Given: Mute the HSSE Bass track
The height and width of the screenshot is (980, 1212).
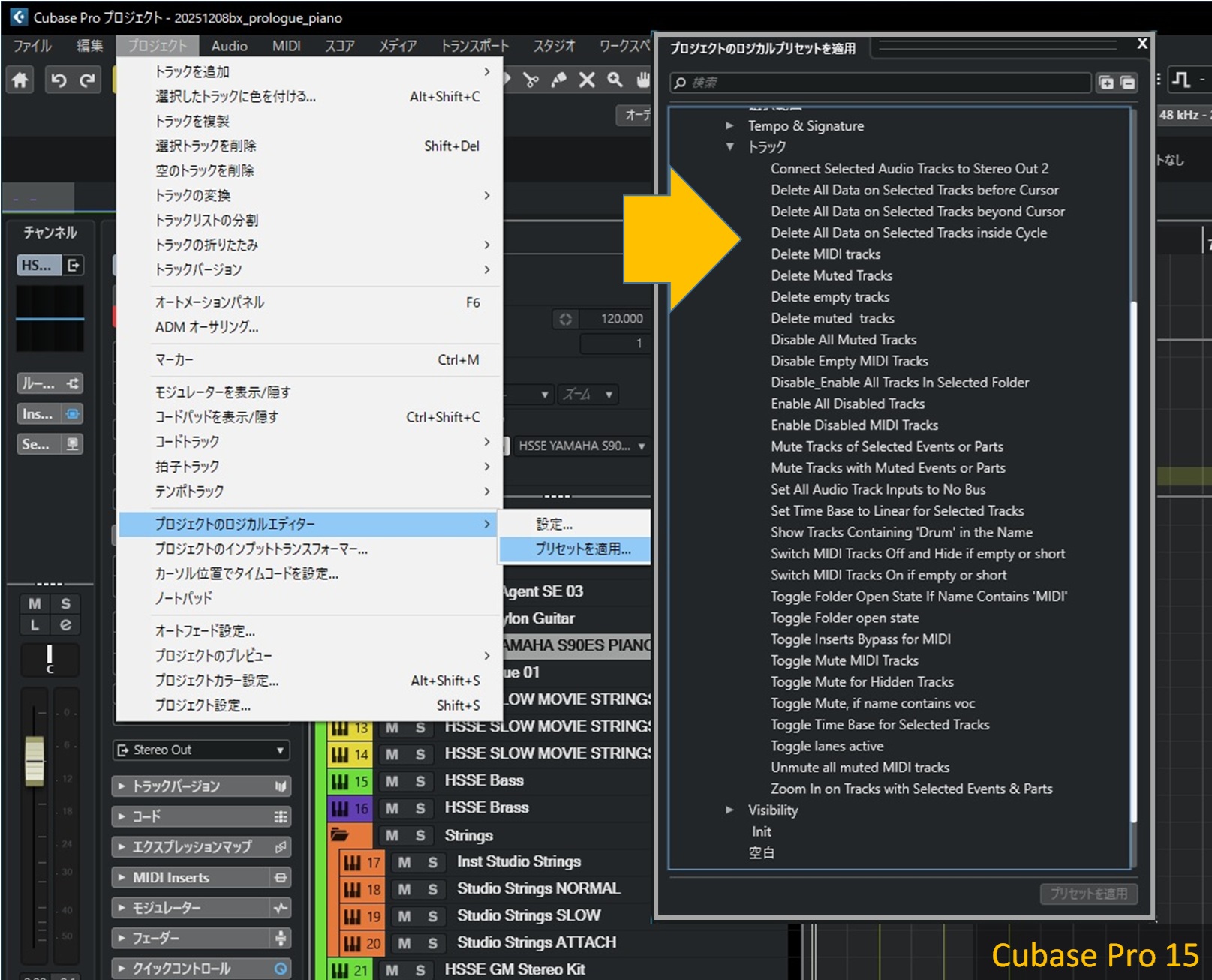Looking at the screenshot, I should point(392,781).
